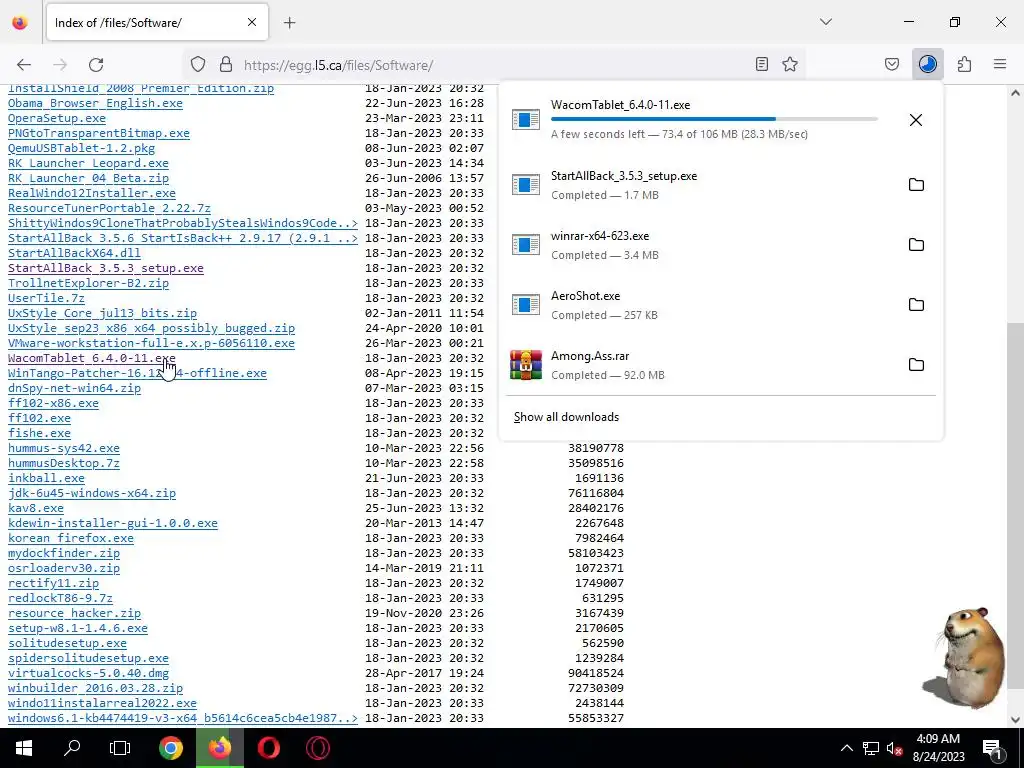Cancel the WacomTablet download

click(916, 120)
